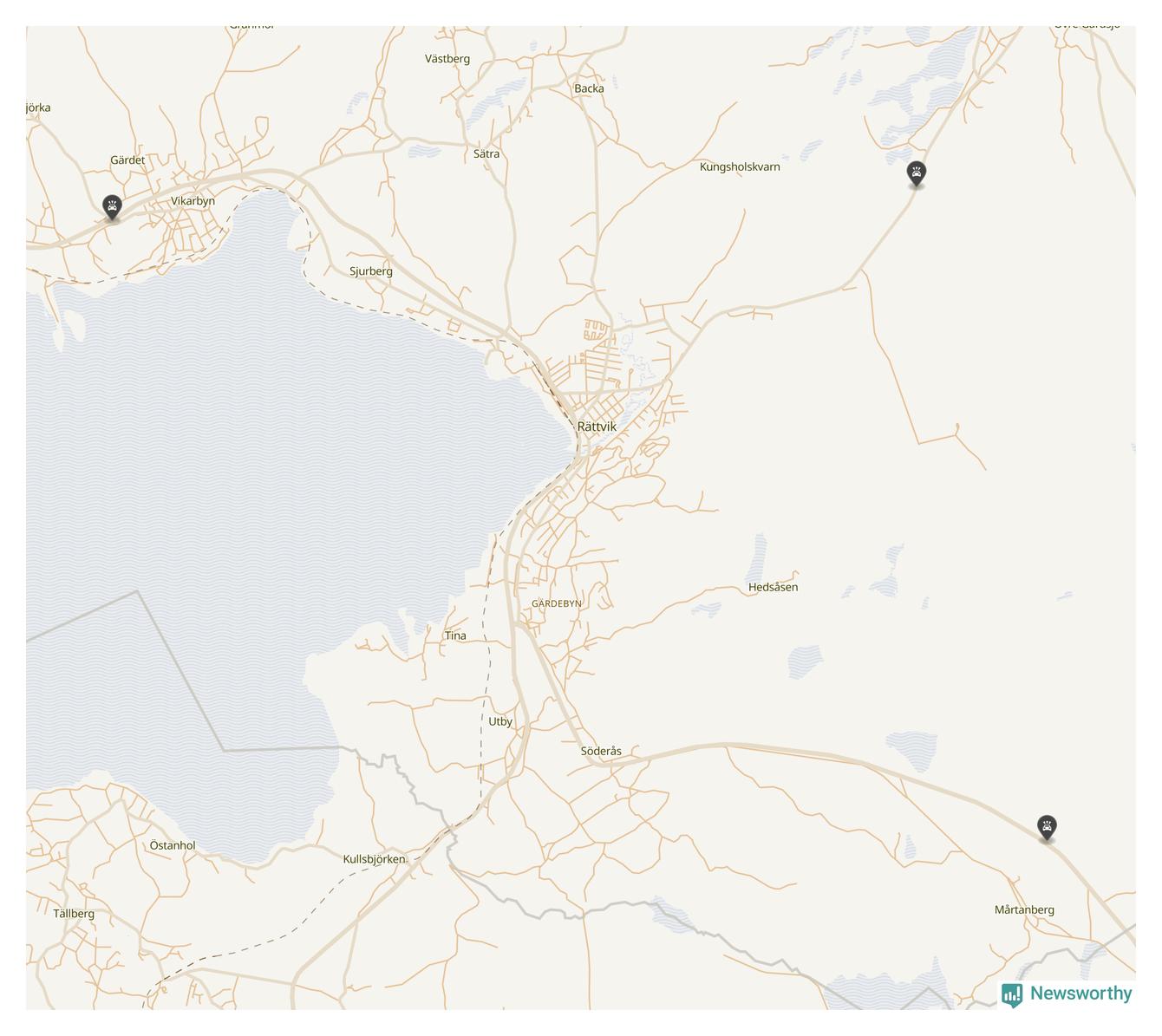This screenshot has height=1036, width=1162.
Task: Select the GÄRDEBYN district label
Action: pos(557,603)
